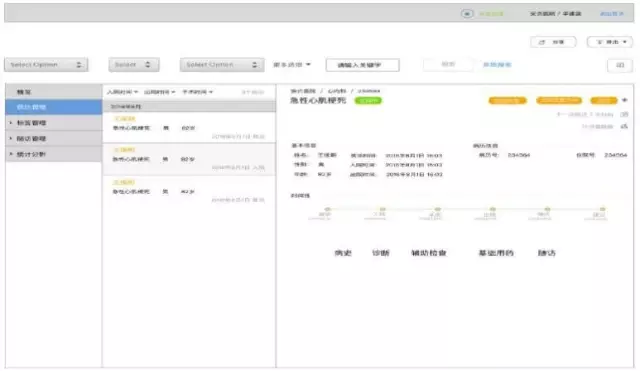This screenshot has width=640, height=371.
Task: Open the export dropdown button at top right
Action: point(610,42)
